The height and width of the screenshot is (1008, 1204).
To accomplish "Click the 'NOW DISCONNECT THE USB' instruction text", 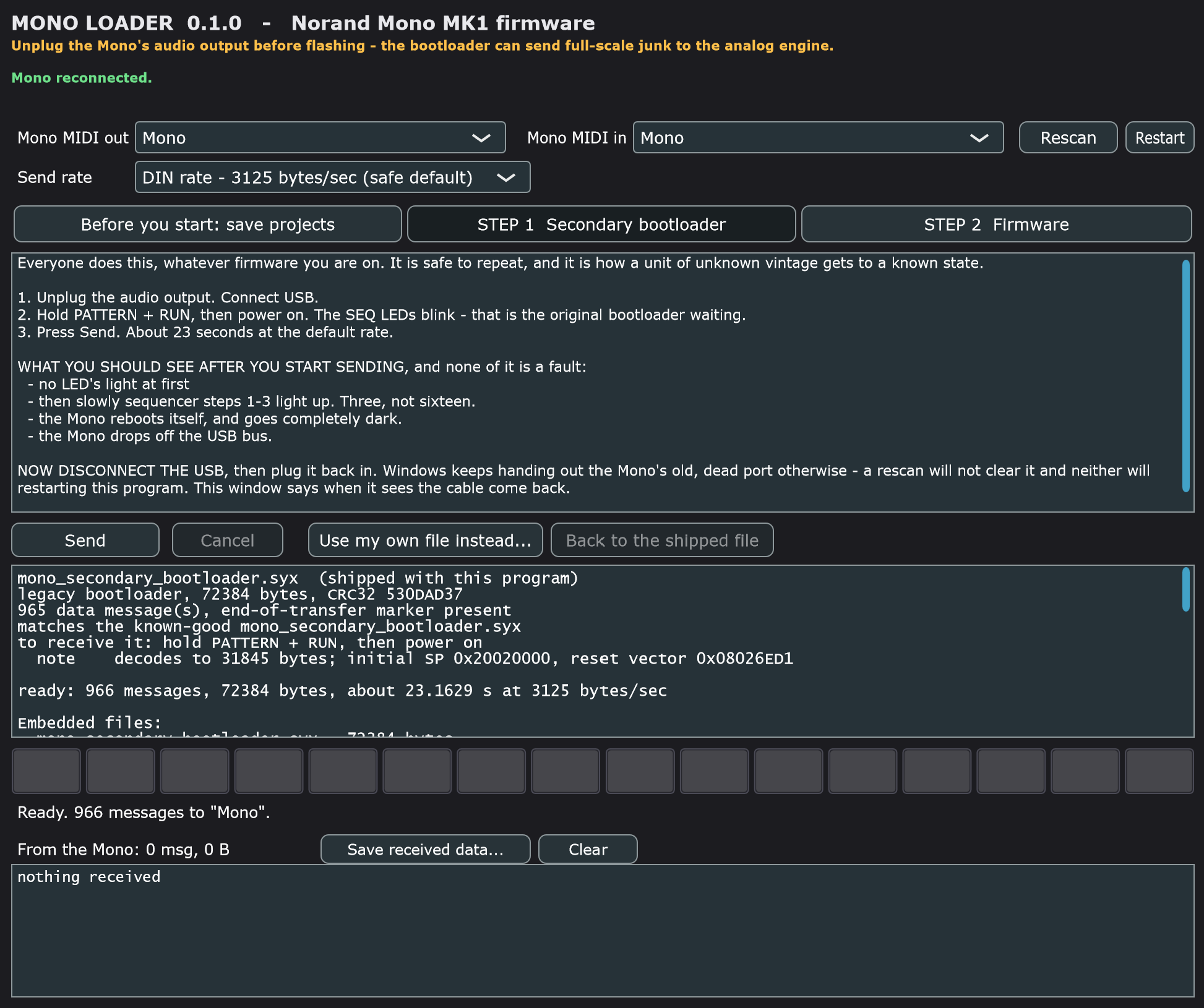I will [x=583, y=479].
